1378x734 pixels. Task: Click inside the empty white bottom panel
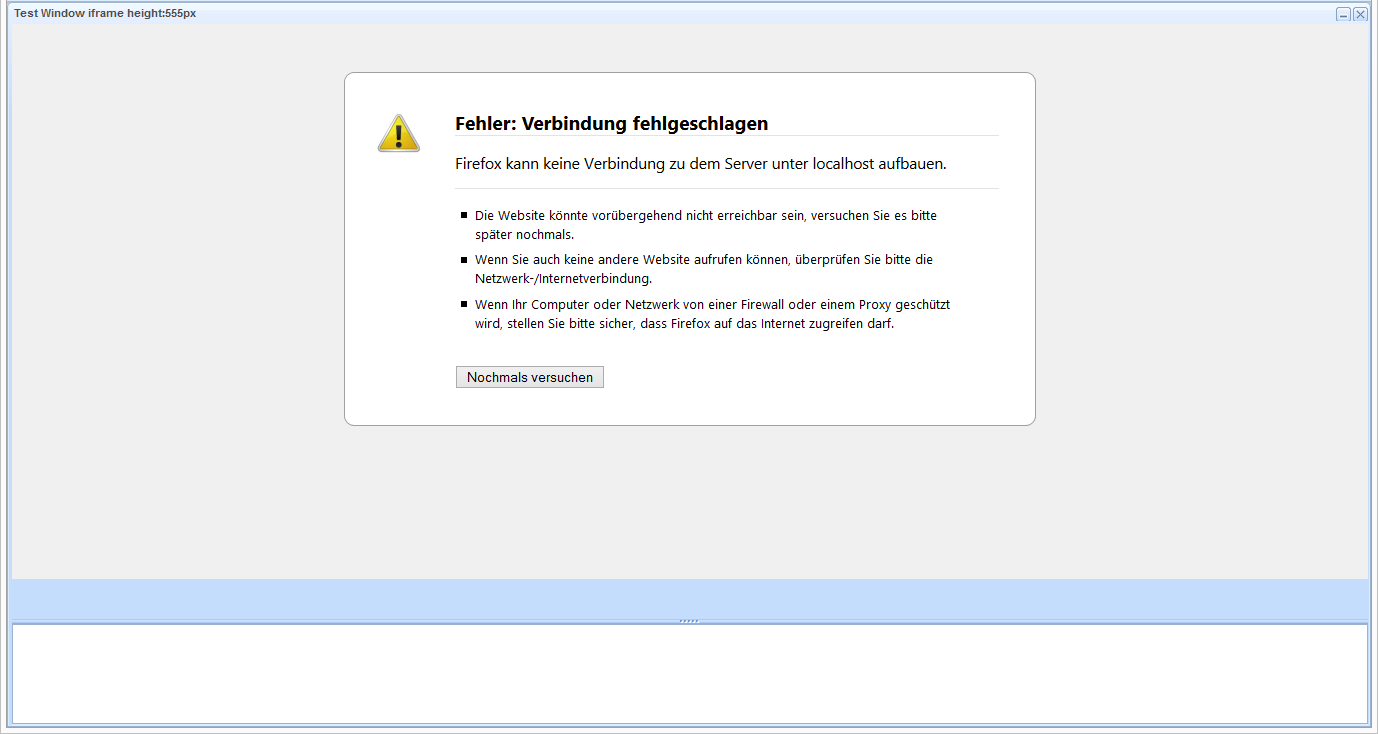pos(689,673)
